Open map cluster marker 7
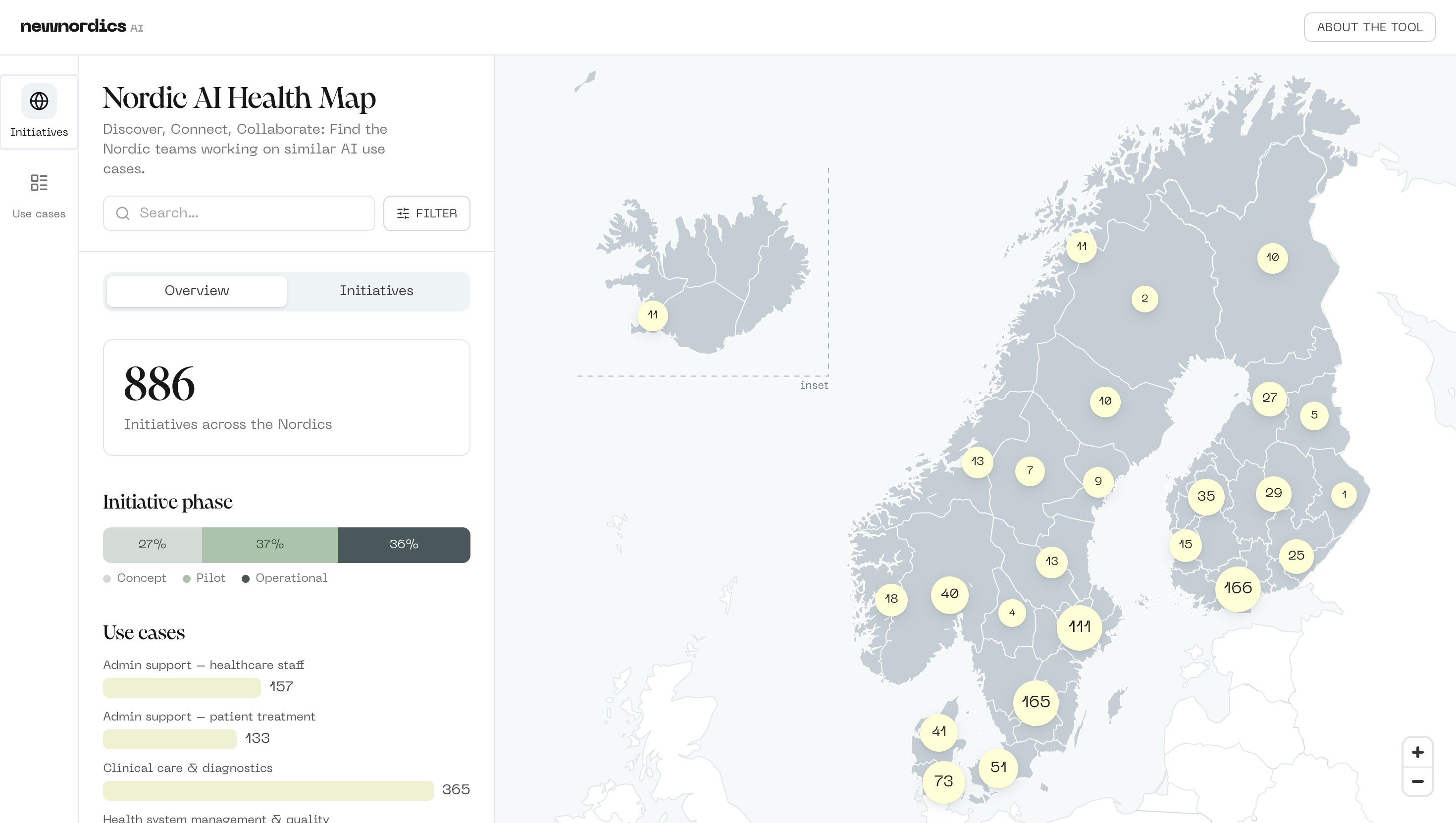 coord(1030,471)
